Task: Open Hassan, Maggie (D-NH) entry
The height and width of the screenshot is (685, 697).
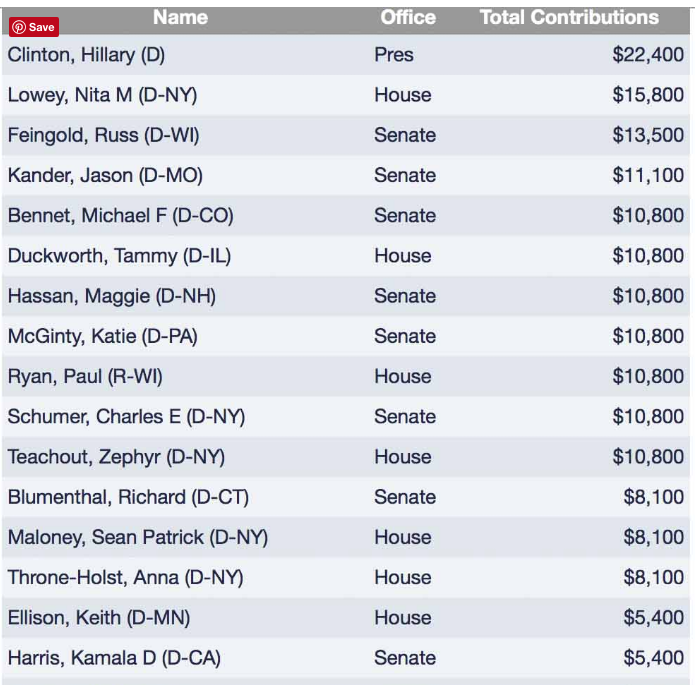Action: pyautogui.click(x=112, y=296)
